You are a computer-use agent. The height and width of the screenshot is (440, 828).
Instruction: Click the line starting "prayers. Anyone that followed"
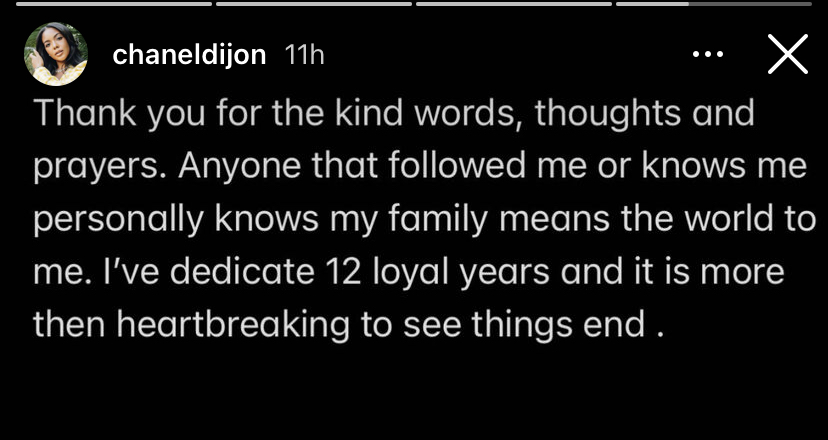[420, 166]
